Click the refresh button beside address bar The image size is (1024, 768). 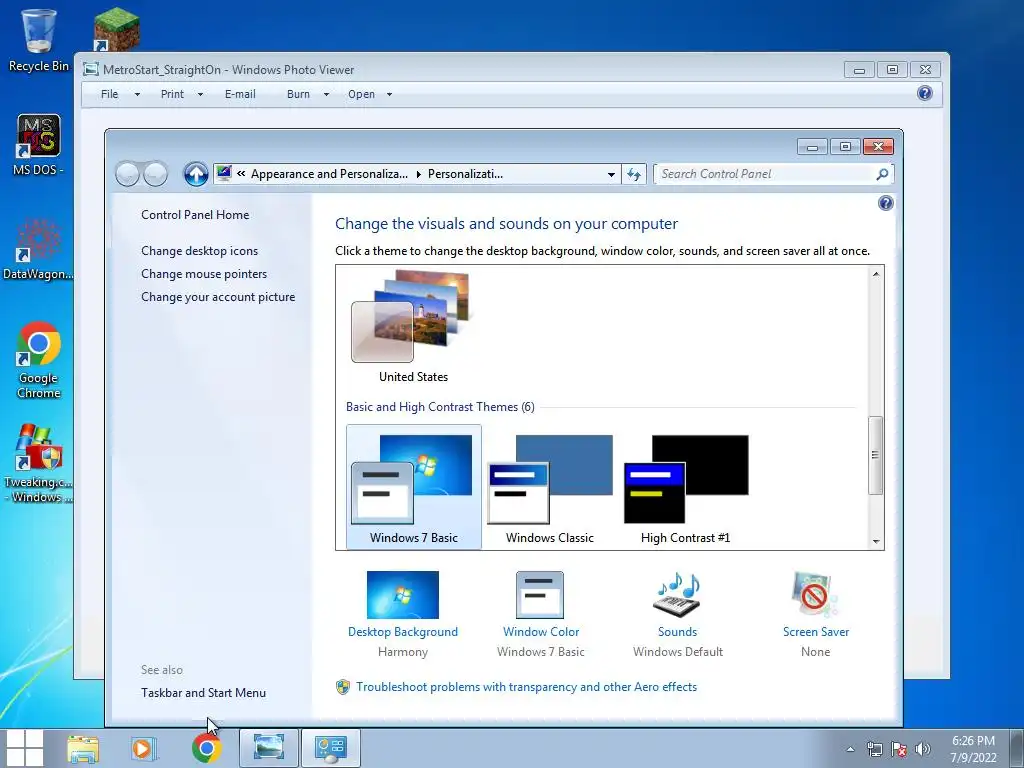click(x=633, y=174)
